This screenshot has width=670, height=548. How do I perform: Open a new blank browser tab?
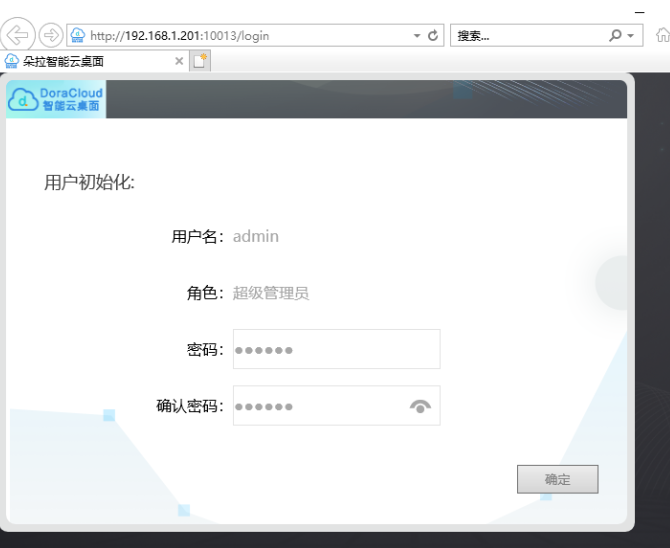[200, 61]
